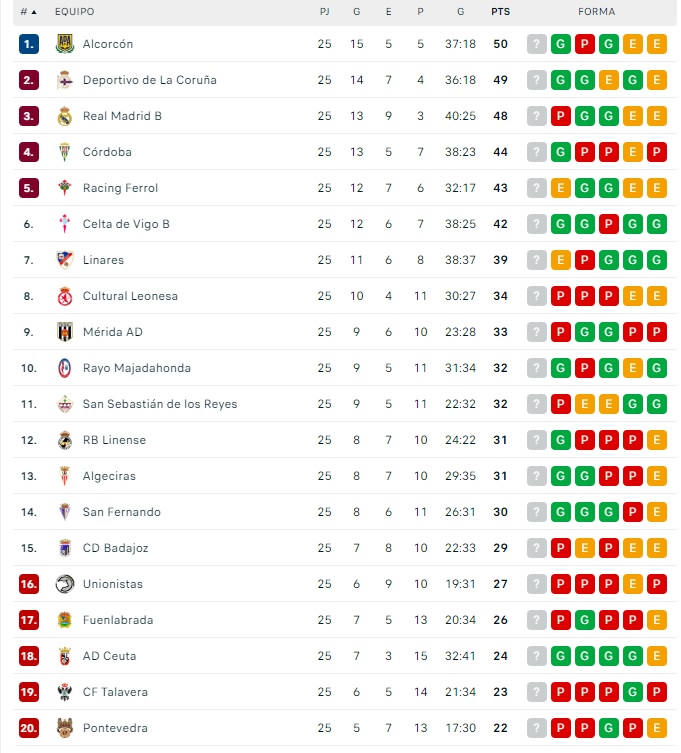
Task: Click the FORMA column header
Action: point(596,12)
